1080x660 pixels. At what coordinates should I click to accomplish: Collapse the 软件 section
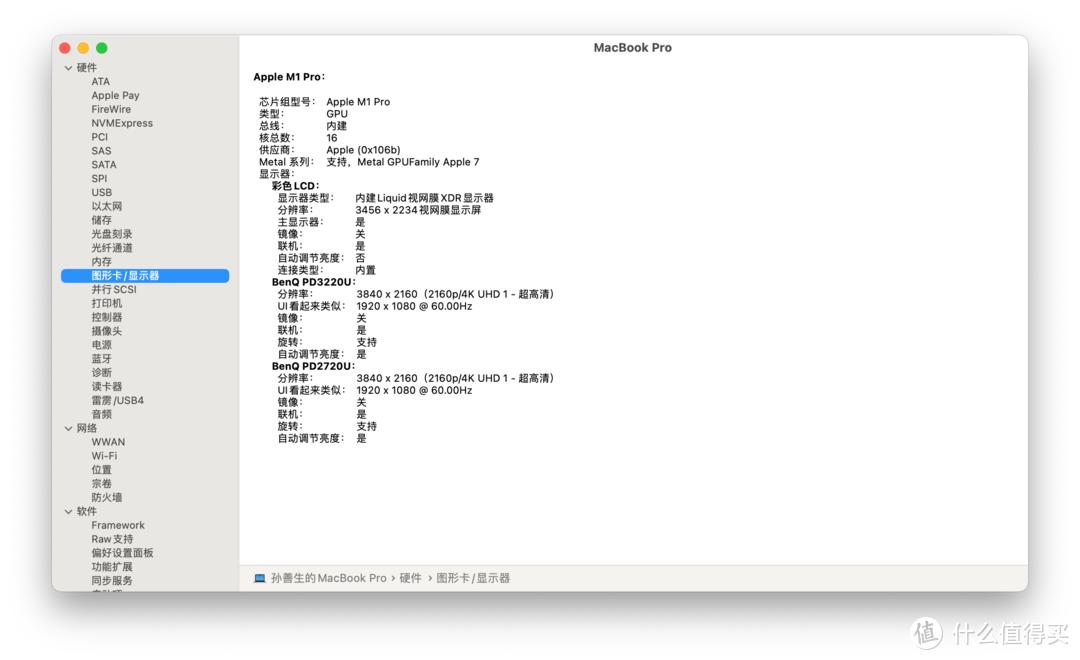tap(68, 511)
